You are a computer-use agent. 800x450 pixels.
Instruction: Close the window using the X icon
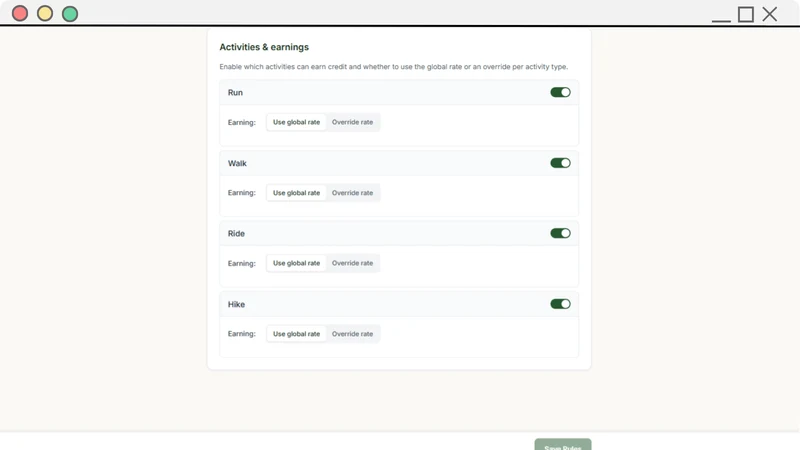tap(770, 14)
